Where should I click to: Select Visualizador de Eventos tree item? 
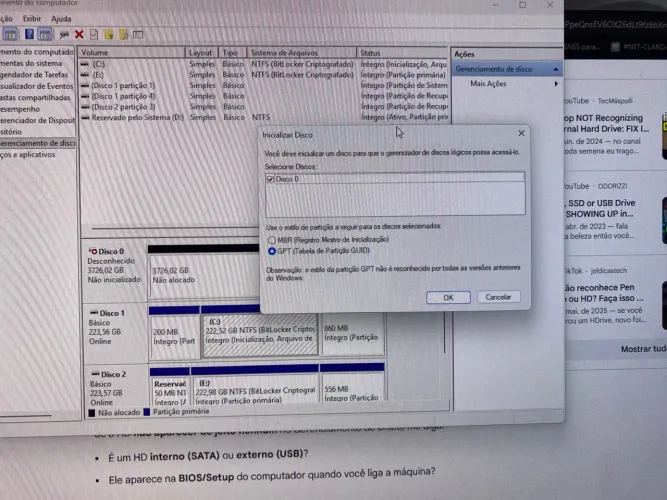37,86
